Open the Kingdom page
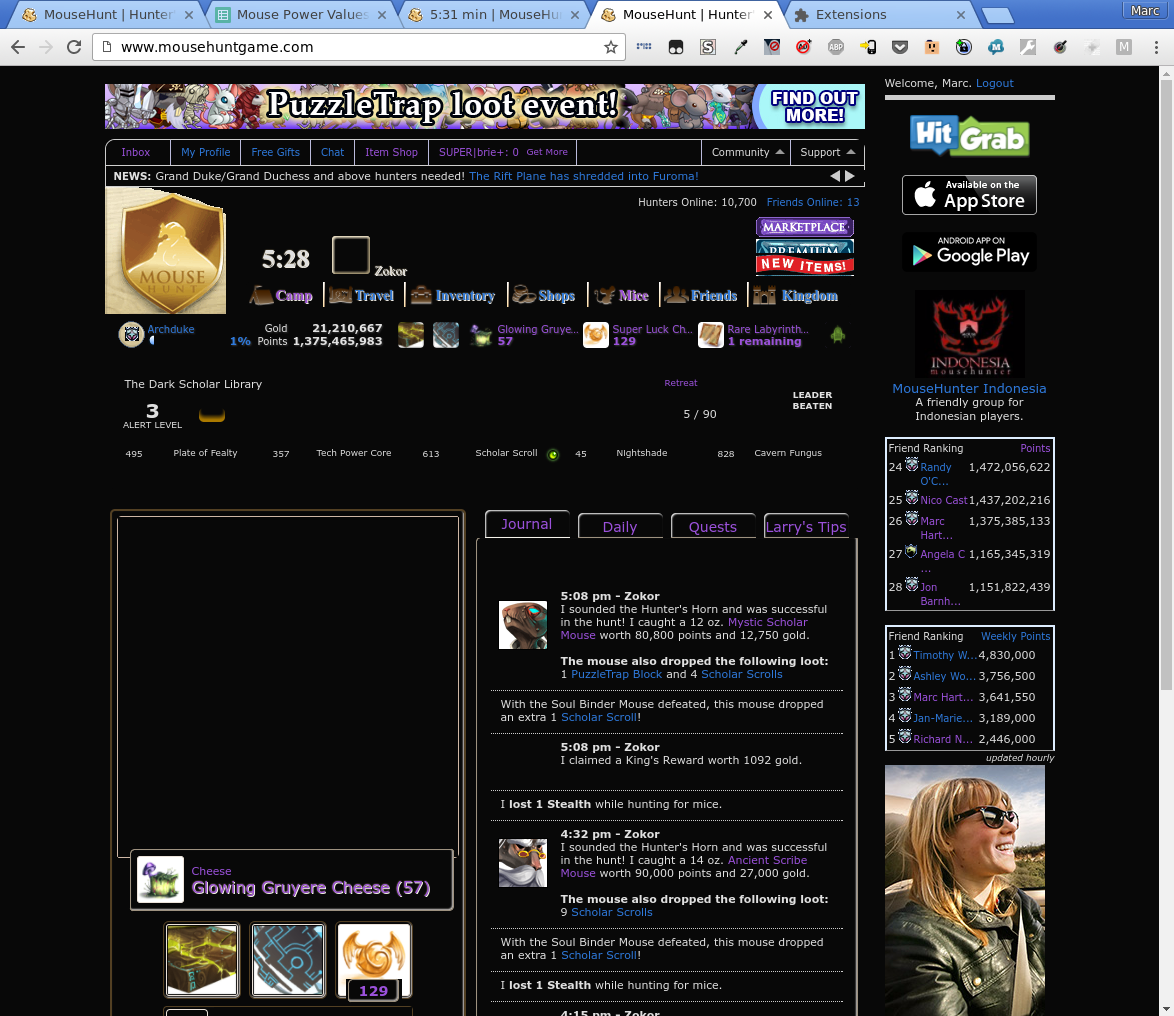1174x1016 pixels. (795, 296)
